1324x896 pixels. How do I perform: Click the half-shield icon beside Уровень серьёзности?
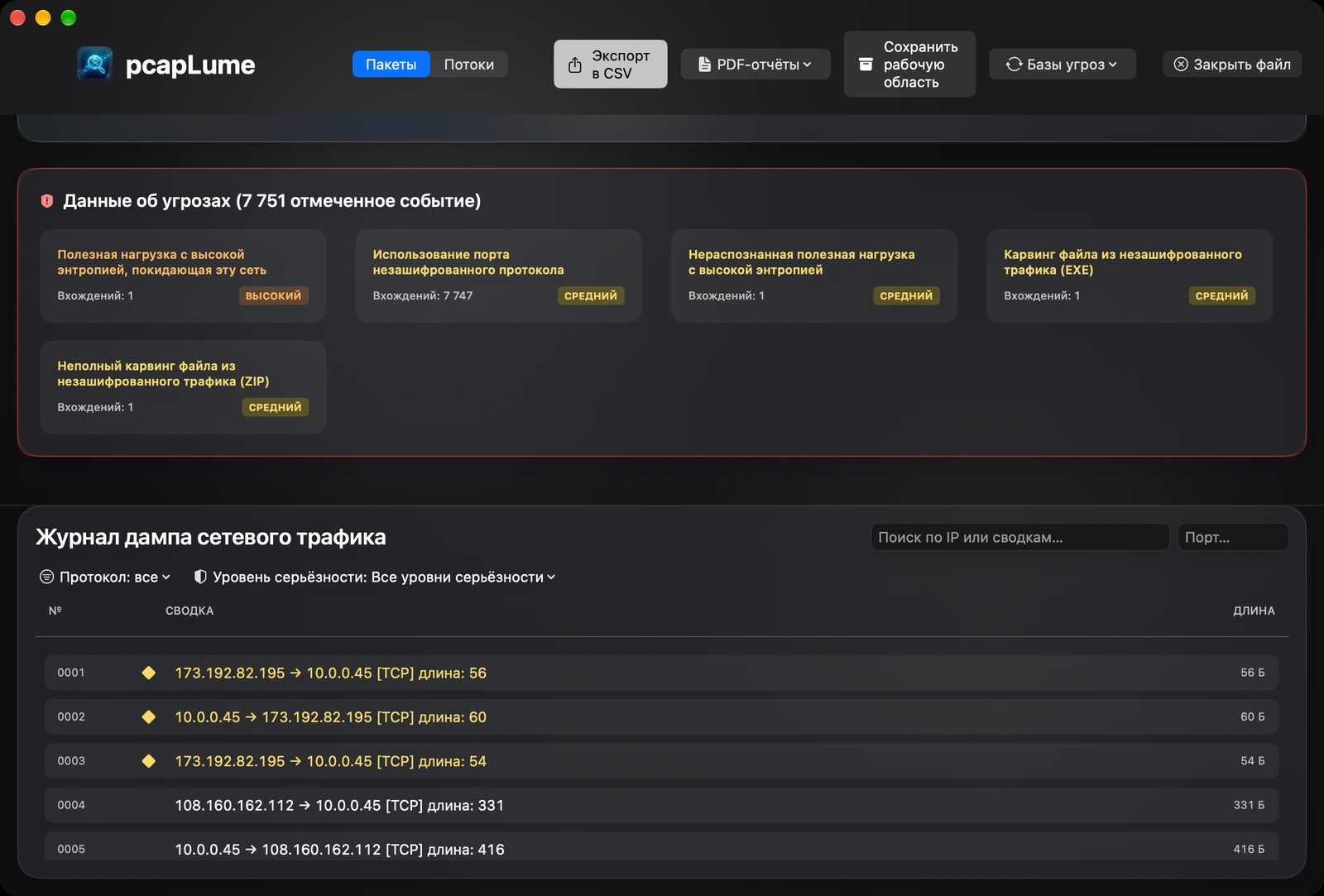tap(200, 577)
